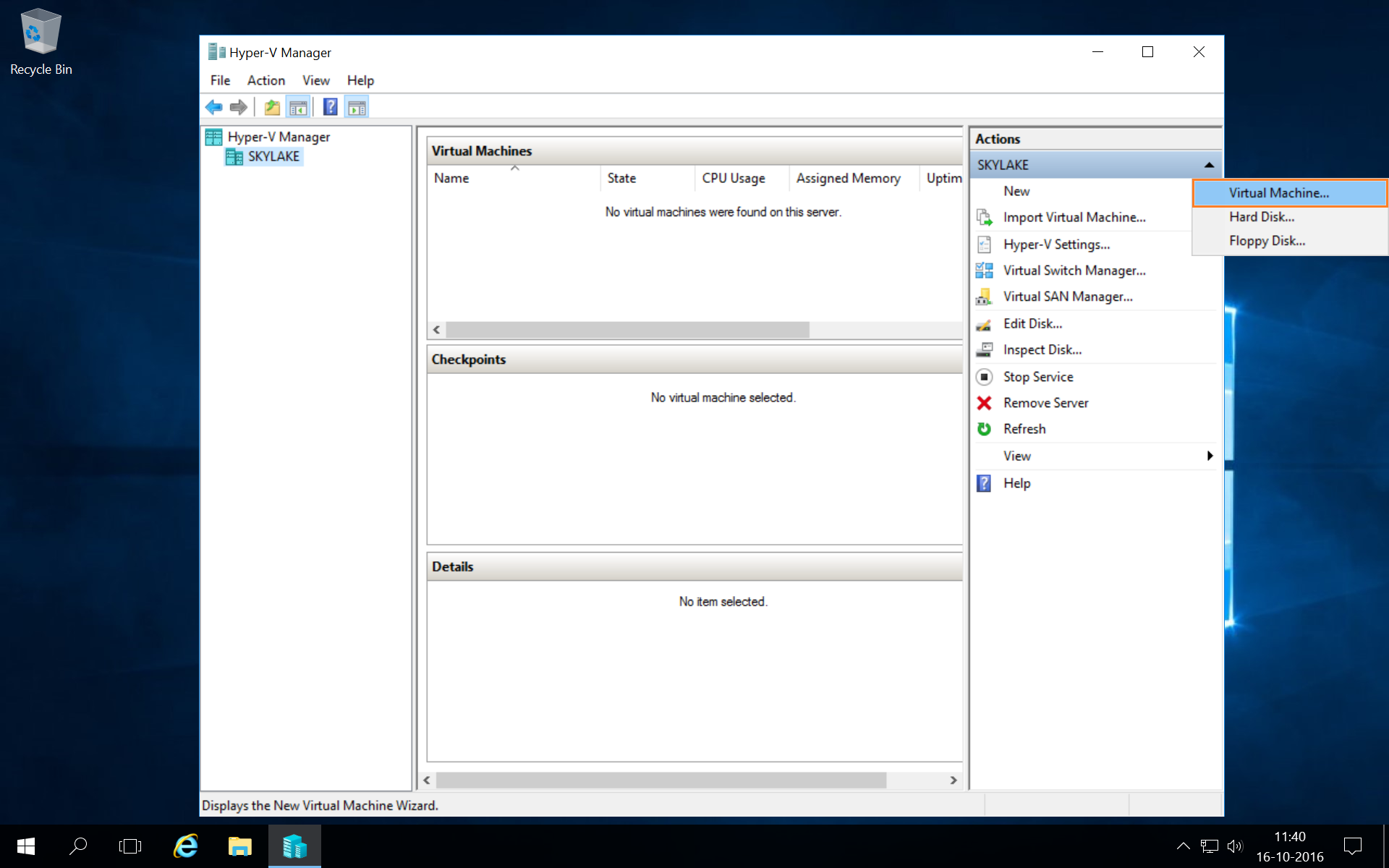
Task: Click center pane bottom scroll right arrow
Action: click(x=953, y=780)
